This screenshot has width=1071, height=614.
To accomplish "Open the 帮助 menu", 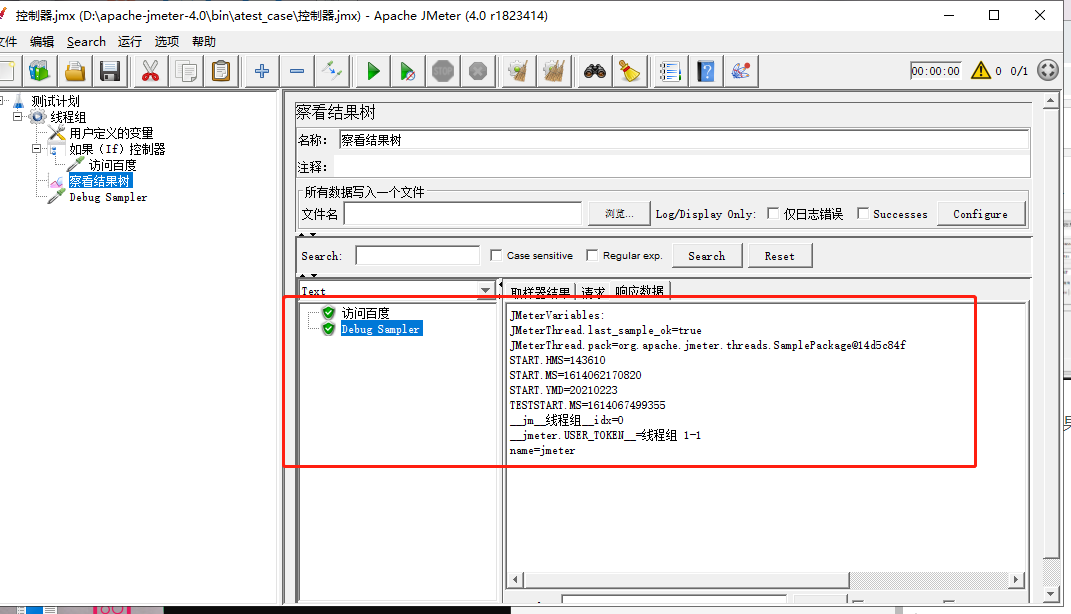I will [204, 42].
